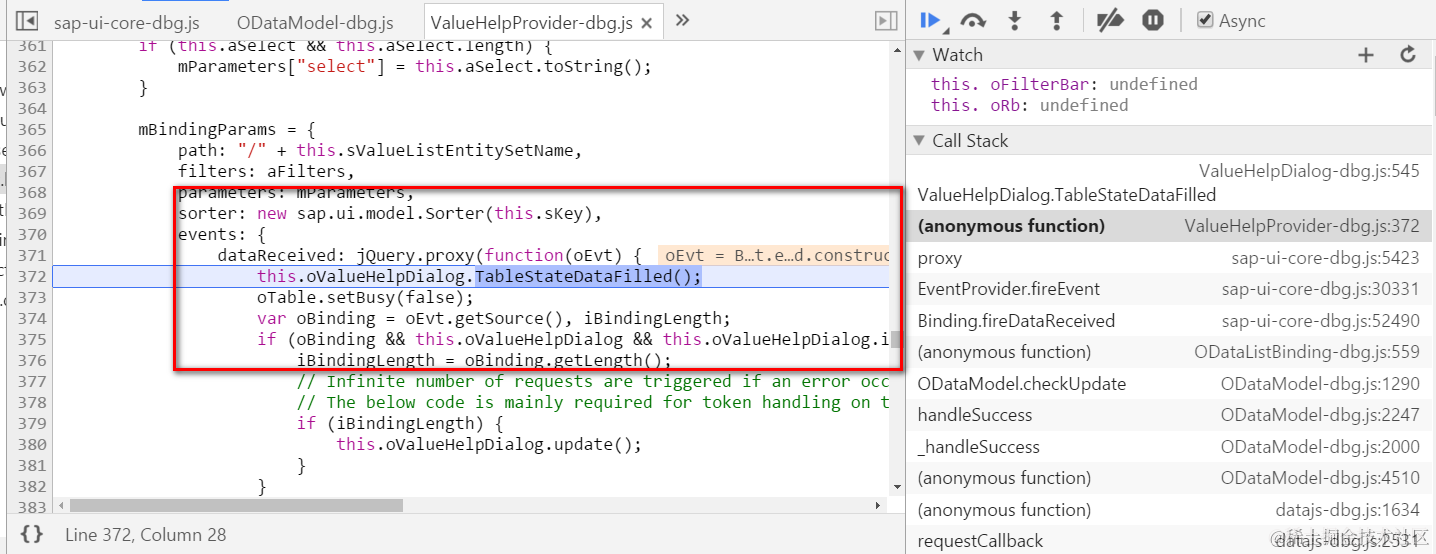Open ValueHelpDialog-dbg.js:545 source link
Viewport: 1436px width, 554px height.
click(x=1309, y=171)
